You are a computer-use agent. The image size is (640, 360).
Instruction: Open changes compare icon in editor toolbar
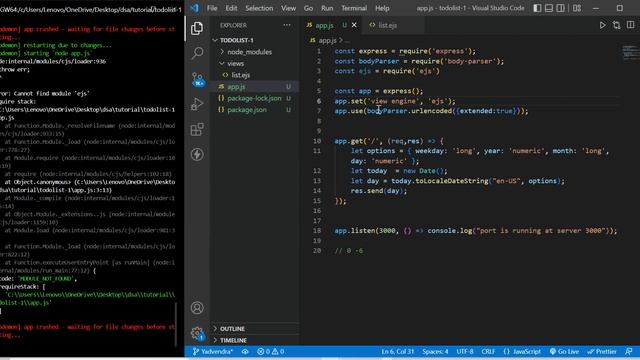616,25
